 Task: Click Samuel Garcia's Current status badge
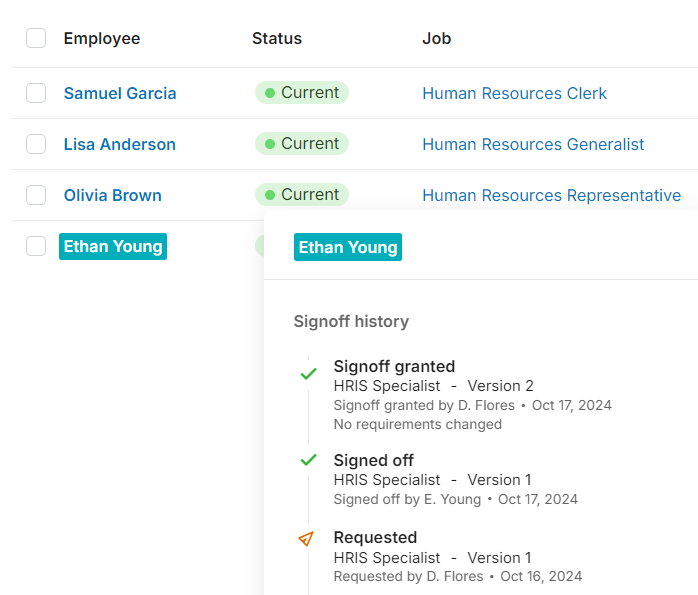[302, 93]
